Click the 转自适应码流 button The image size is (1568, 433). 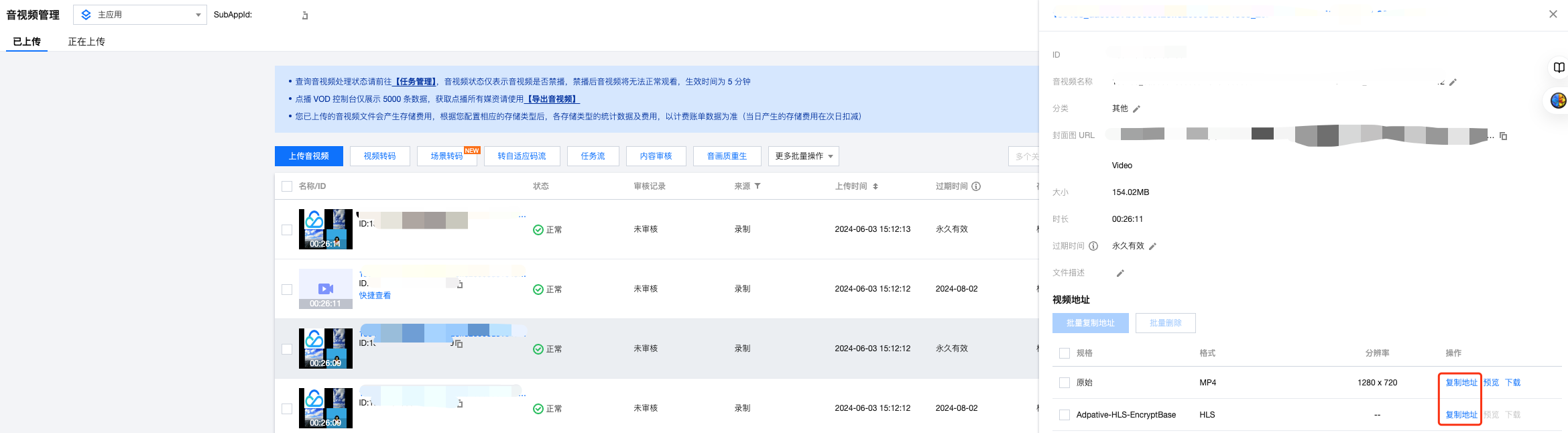[x=522, y=156]
